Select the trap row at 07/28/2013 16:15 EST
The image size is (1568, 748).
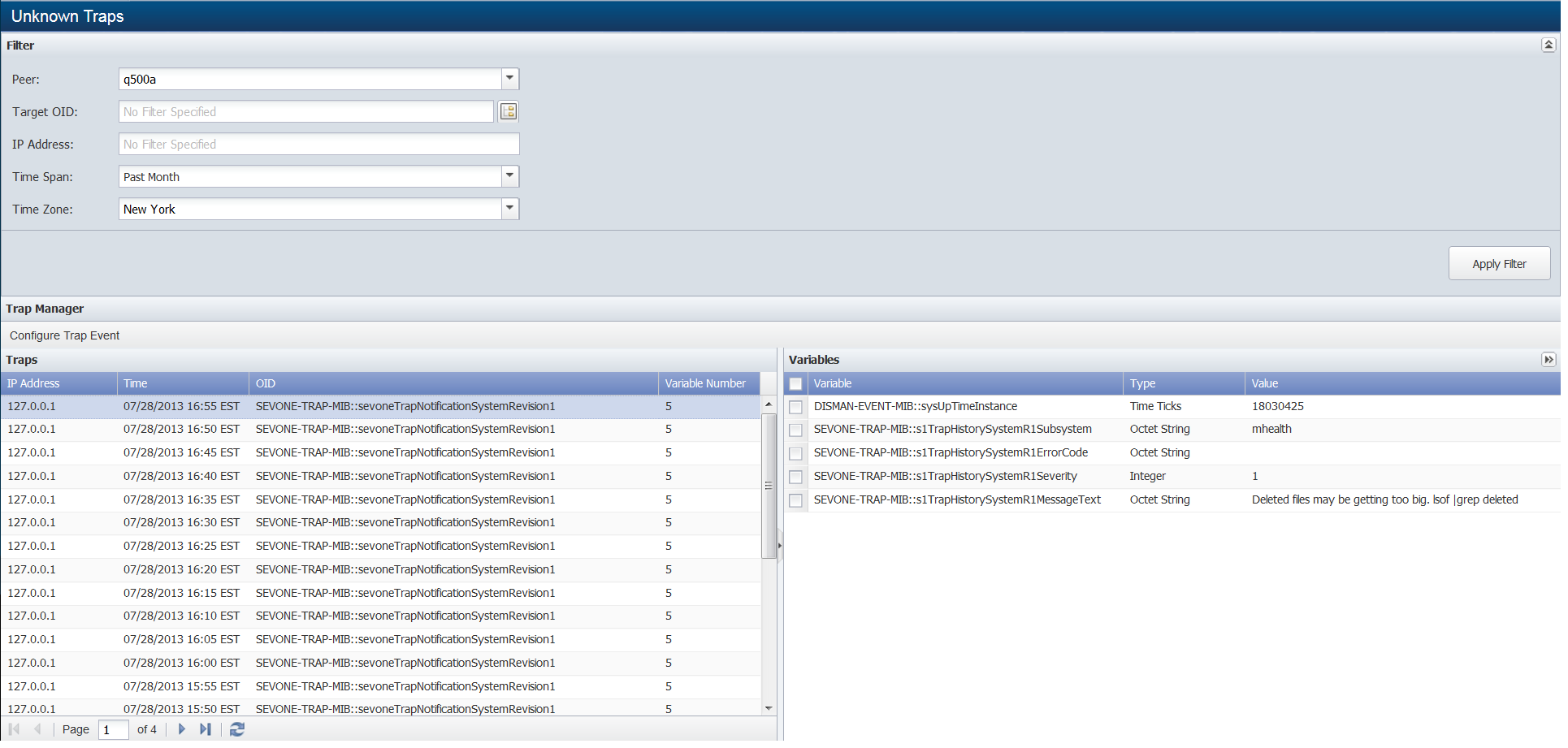[380, 593]
